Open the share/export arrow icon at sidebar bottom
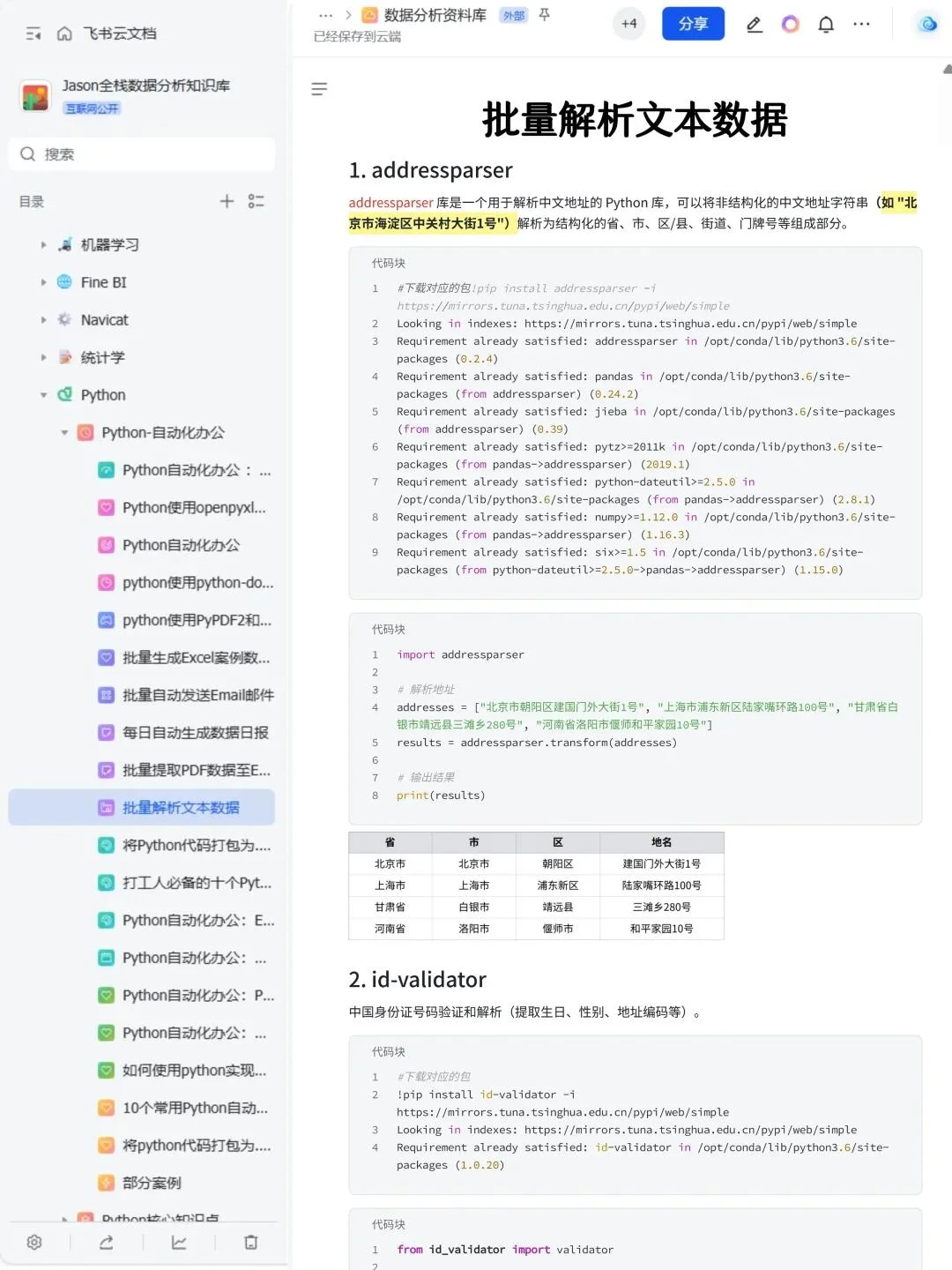The width and height of the screenshot is (952, 1270). coord(107,1242)
